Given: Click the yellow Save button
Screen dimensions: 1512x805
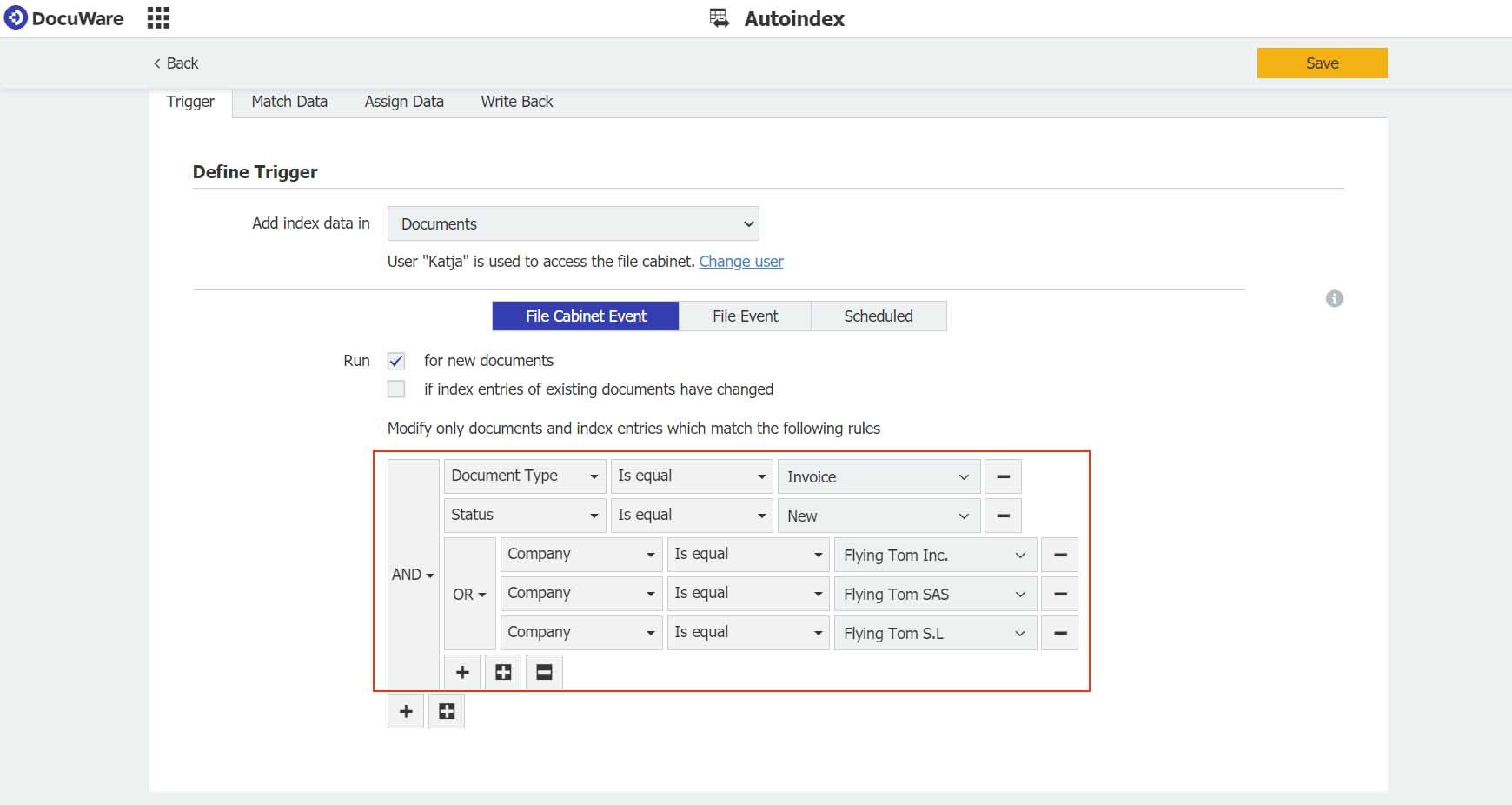Looking at the screenshot, I should pyautogui.click(x=1321, y=63).
